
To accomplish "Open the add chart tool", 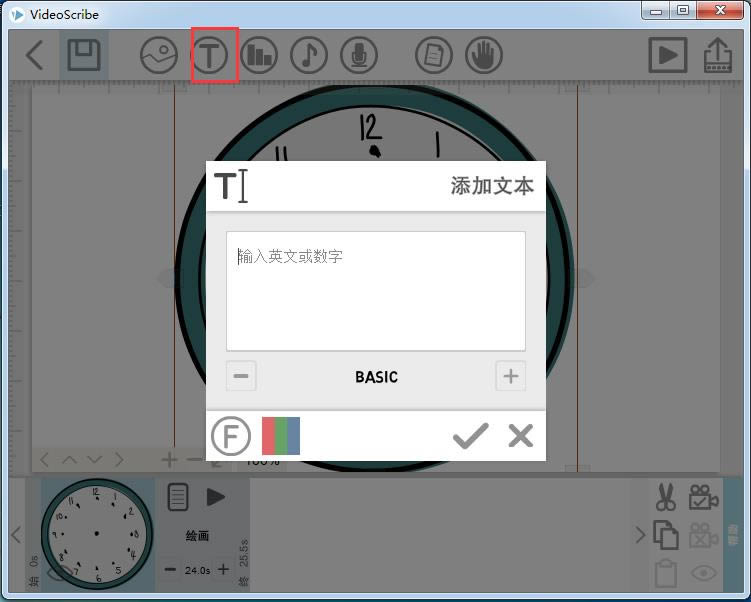I will [x=259, y=55].
